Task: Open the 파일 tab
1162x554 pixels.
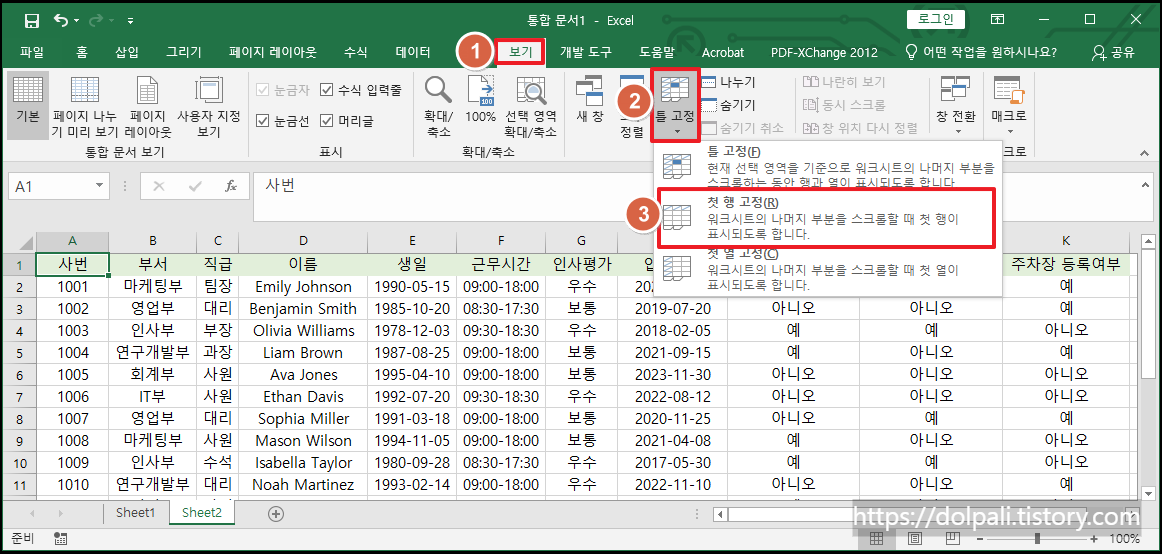Action: click(x=32, y=52)
